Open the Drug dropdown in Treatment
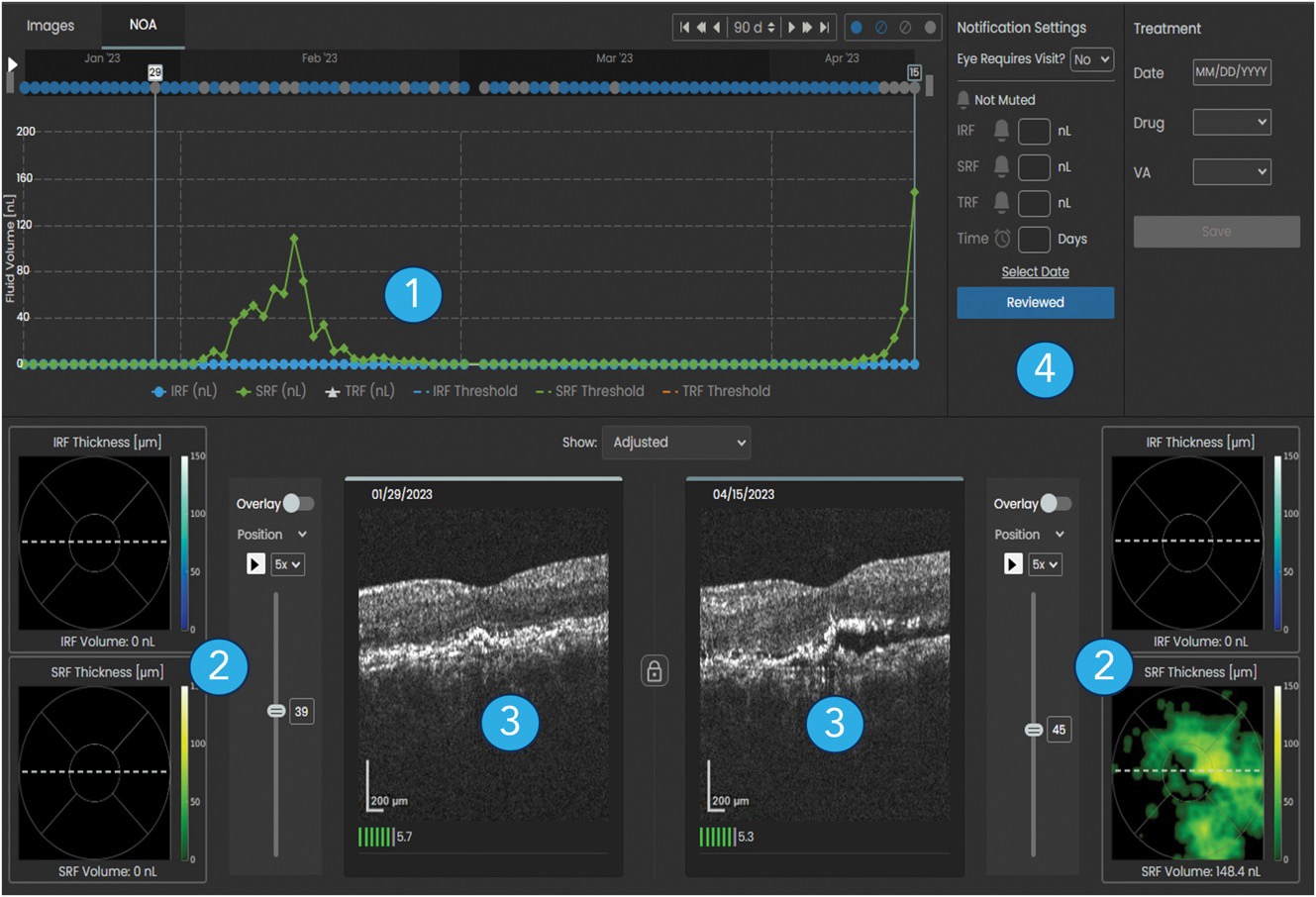The width and height of the screenshot is (1316, 897). pyautogui.click(x=1232, y=123)
